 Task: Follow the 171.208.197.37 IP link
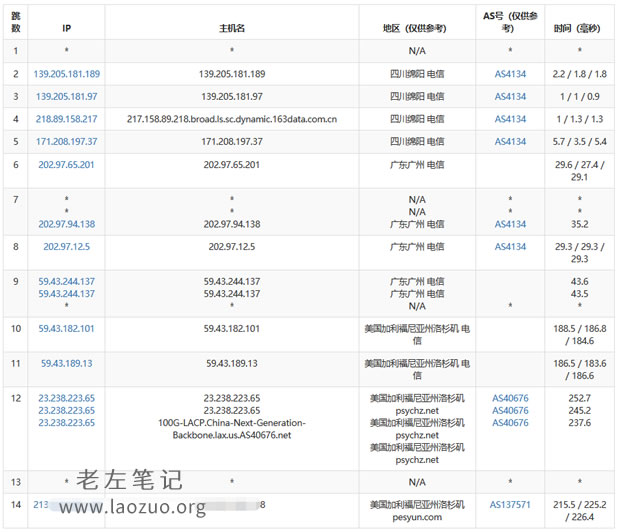66,142
